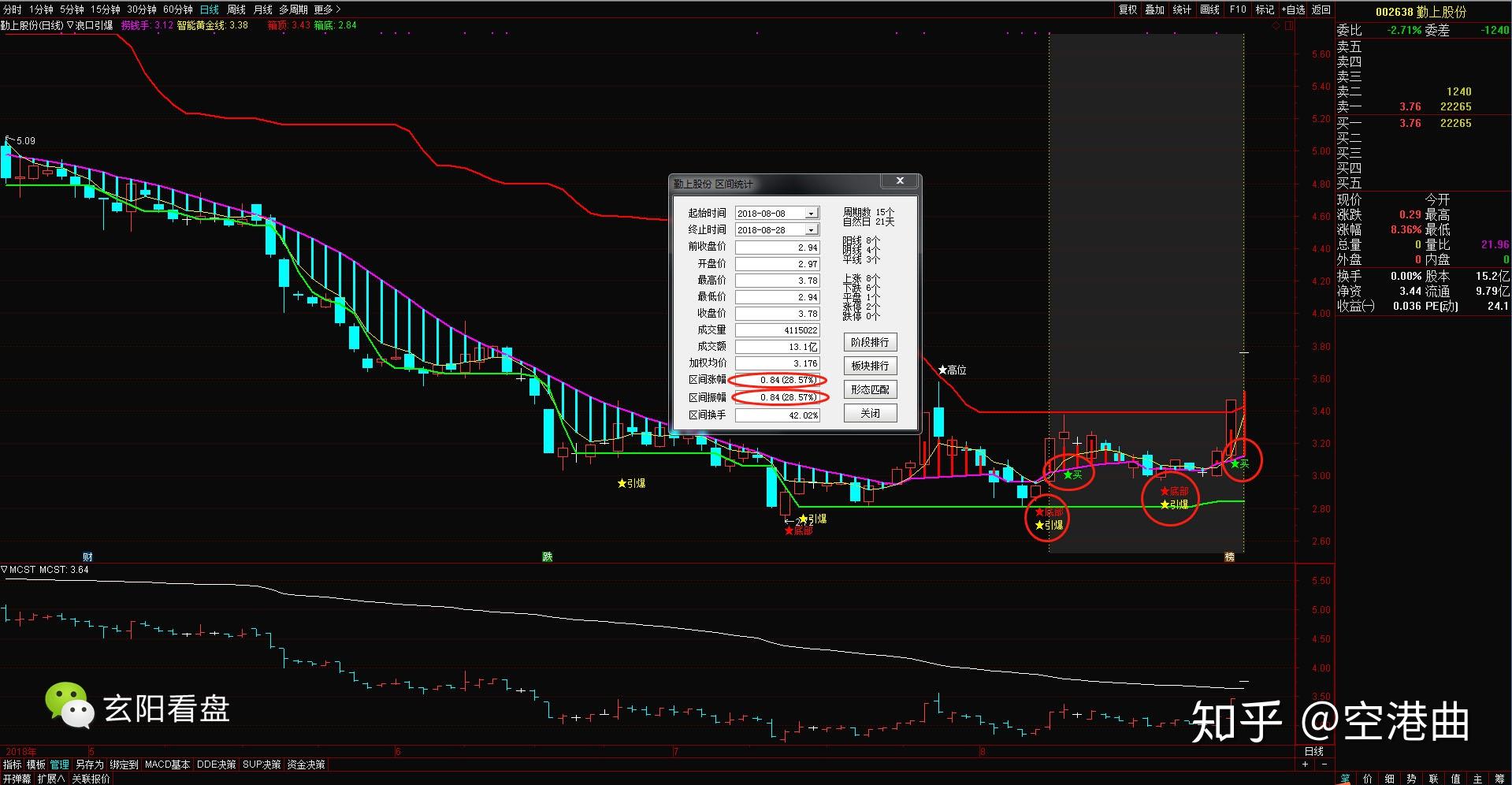
Task: Click the 模板 button in bottom bar
Action: click(36, 765)
